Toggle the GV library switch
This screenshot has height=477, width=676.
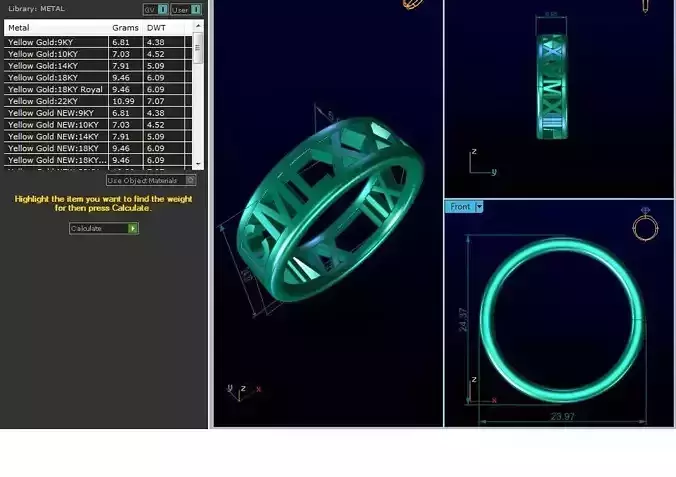(156, 9)
